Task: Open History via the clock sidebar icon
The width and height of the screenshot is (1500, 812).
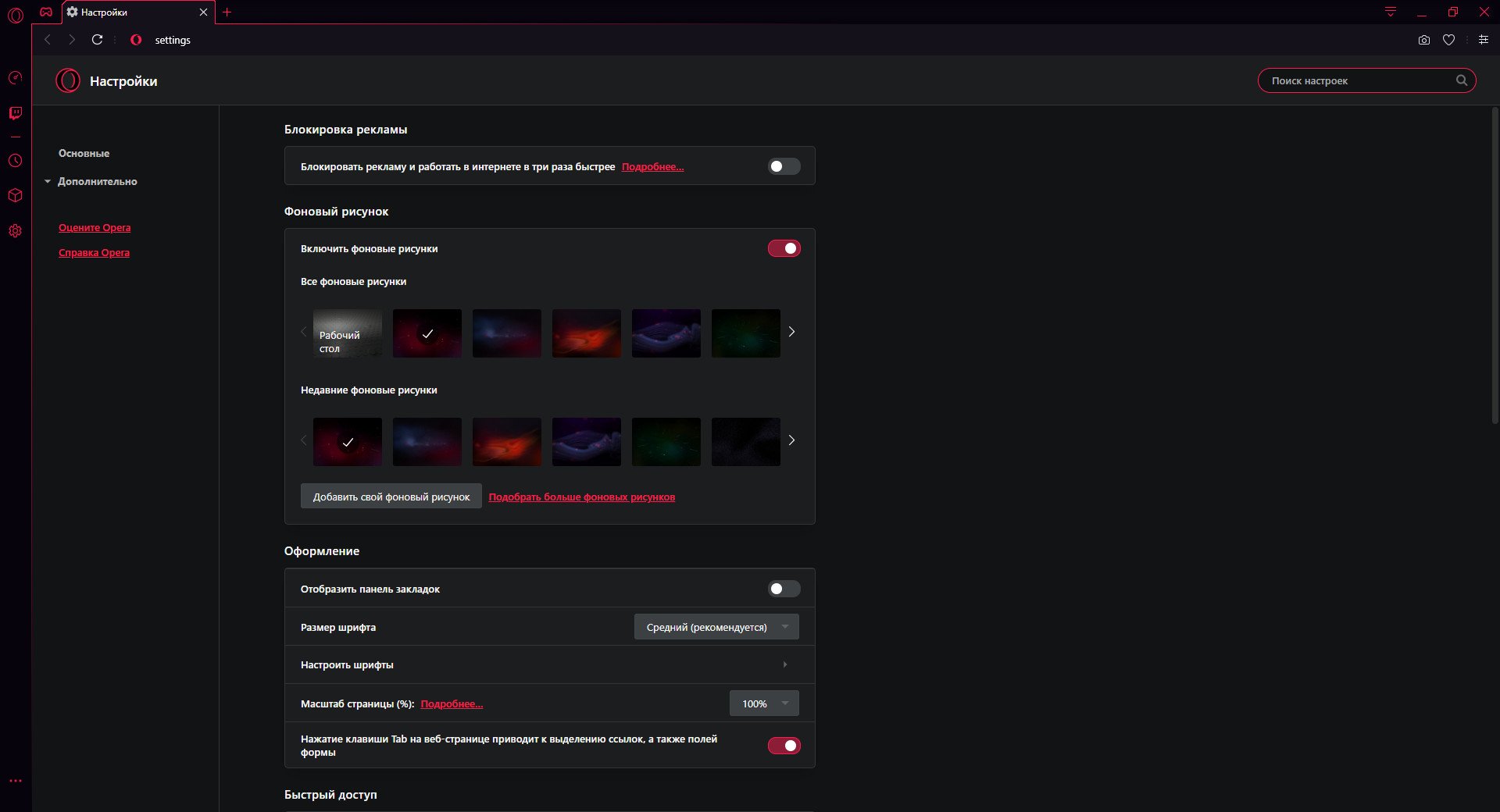Action: tap(15, 161)
